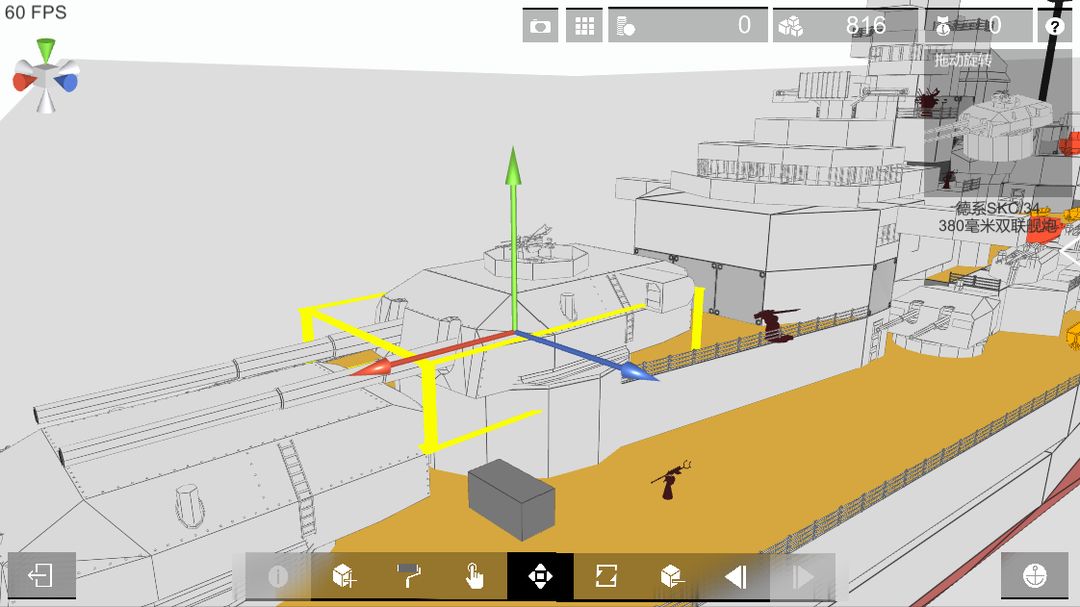This screenshot has height=607, width=1080.
Task: Click the green cone on orientation gizmo
Action: click(46, 50)
